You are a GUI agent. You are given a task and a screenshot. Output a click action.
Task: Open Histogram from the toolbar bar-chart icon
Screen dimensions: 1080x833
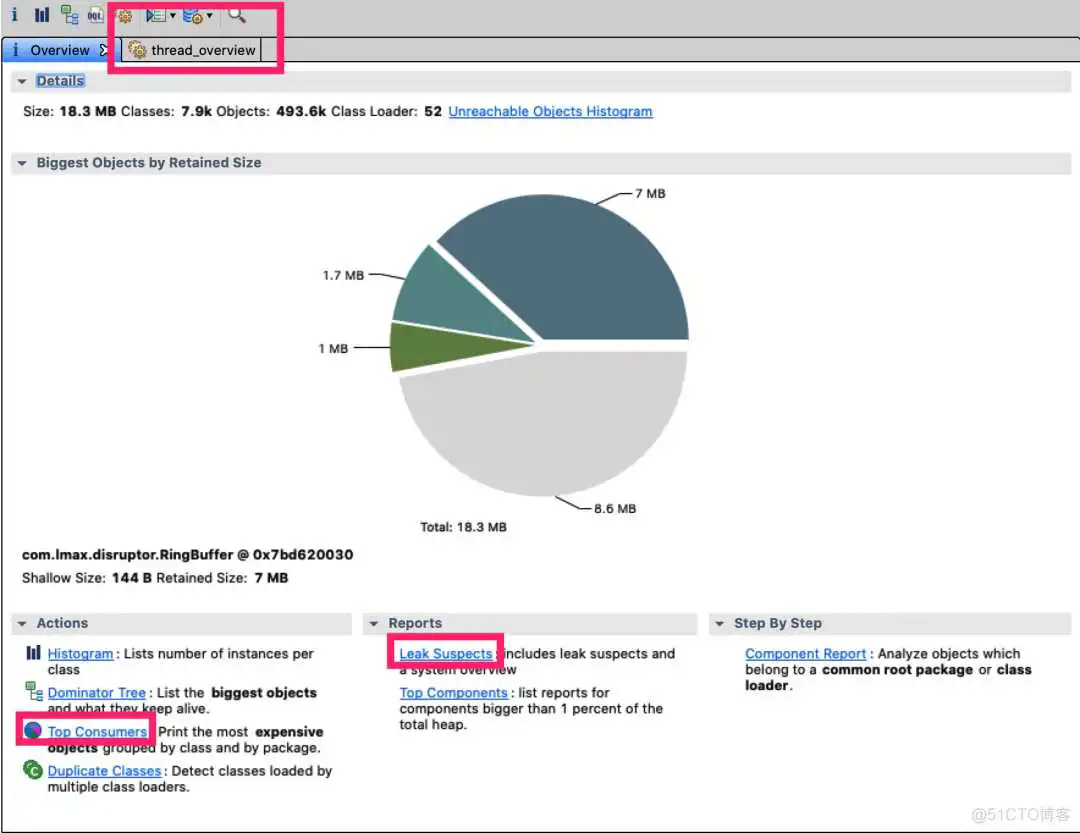coord(42,15)
